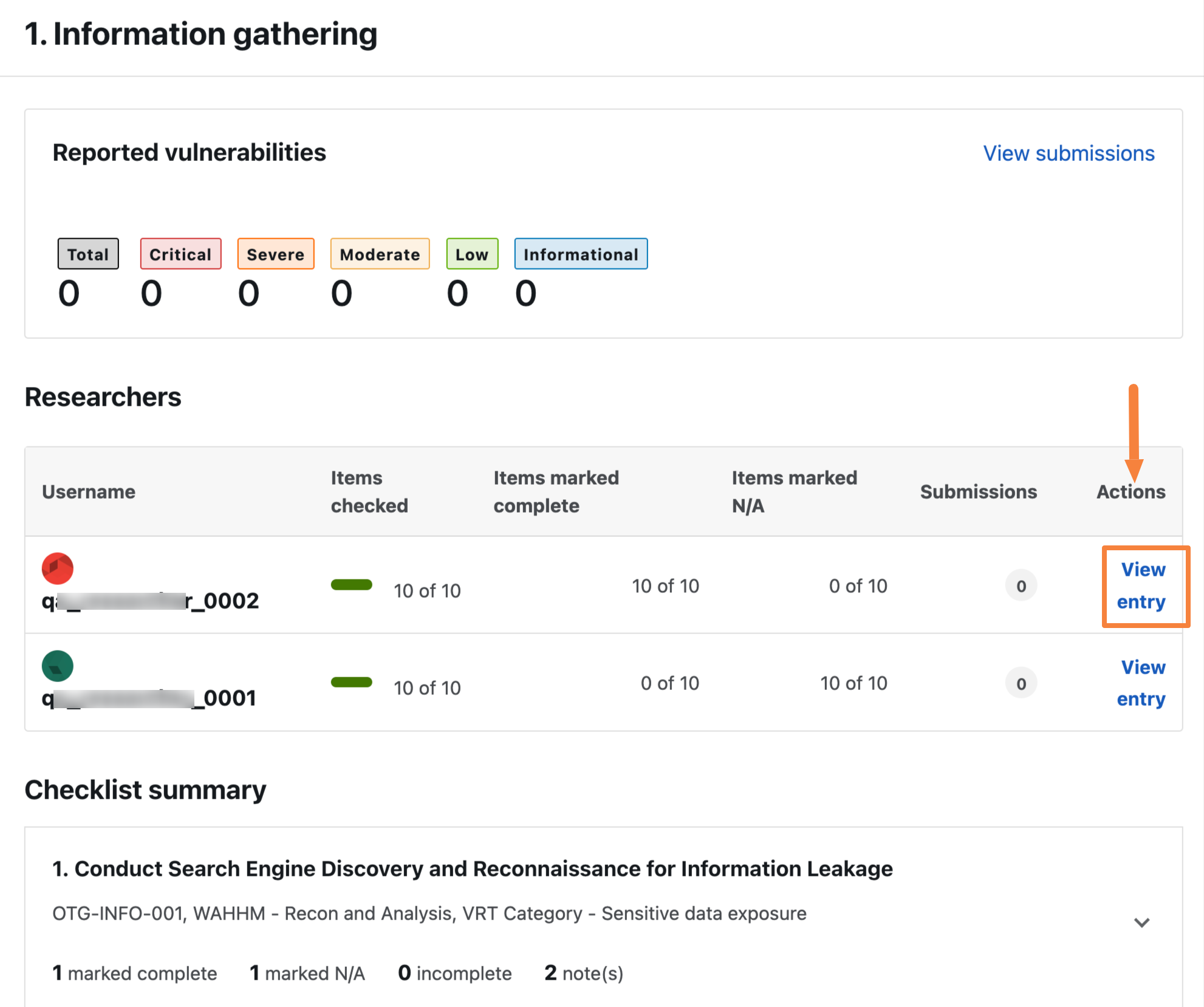The width and height of the screenshot is (1204, 1007).
Task: Click the Checklist summary heading
Action: [x=145, y=790]
